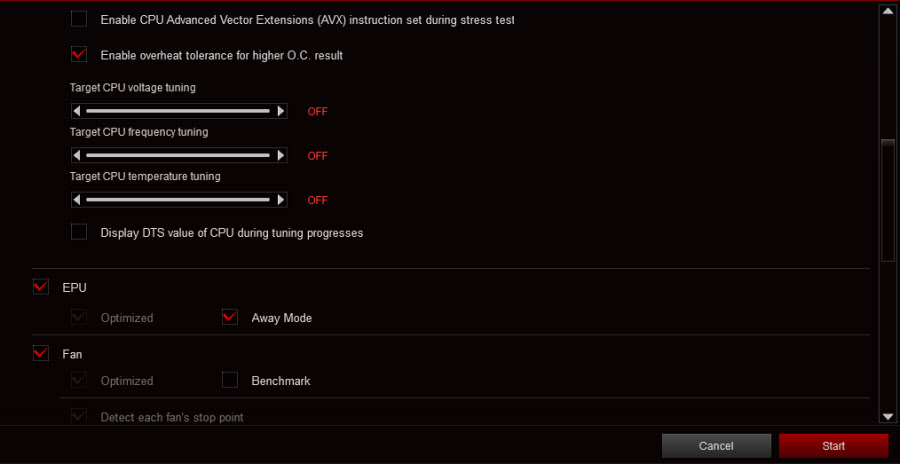Click the scrollbar down arrow
This screenshot has height=464, width=900.
[x=888, y=416]
